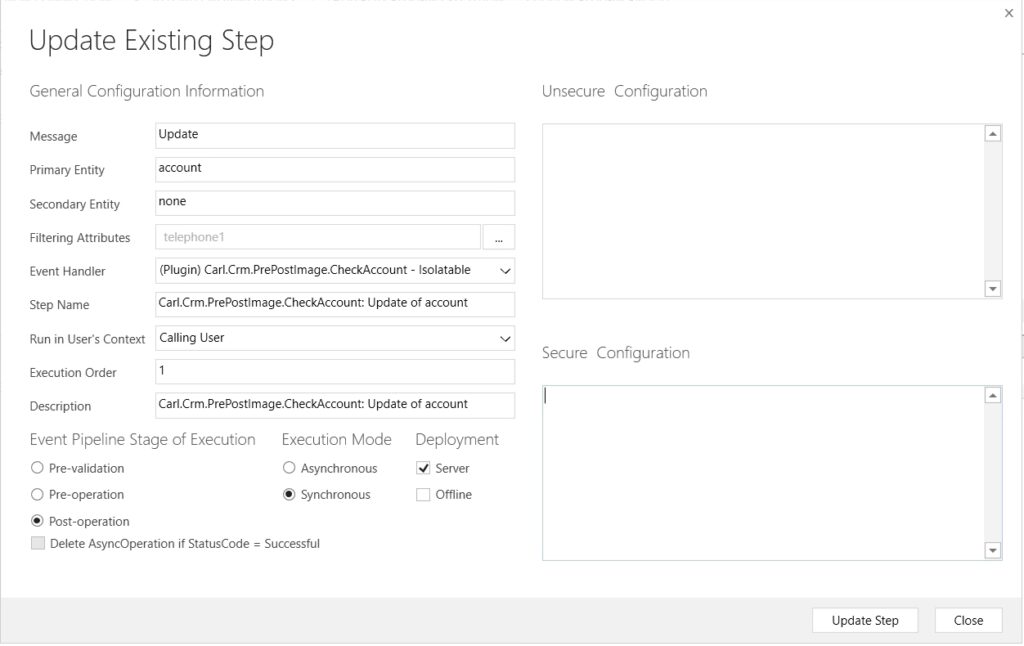Choose the Pre-operation pipeline stage
The image size is (1024, 646).
click(x=38, y=495)
